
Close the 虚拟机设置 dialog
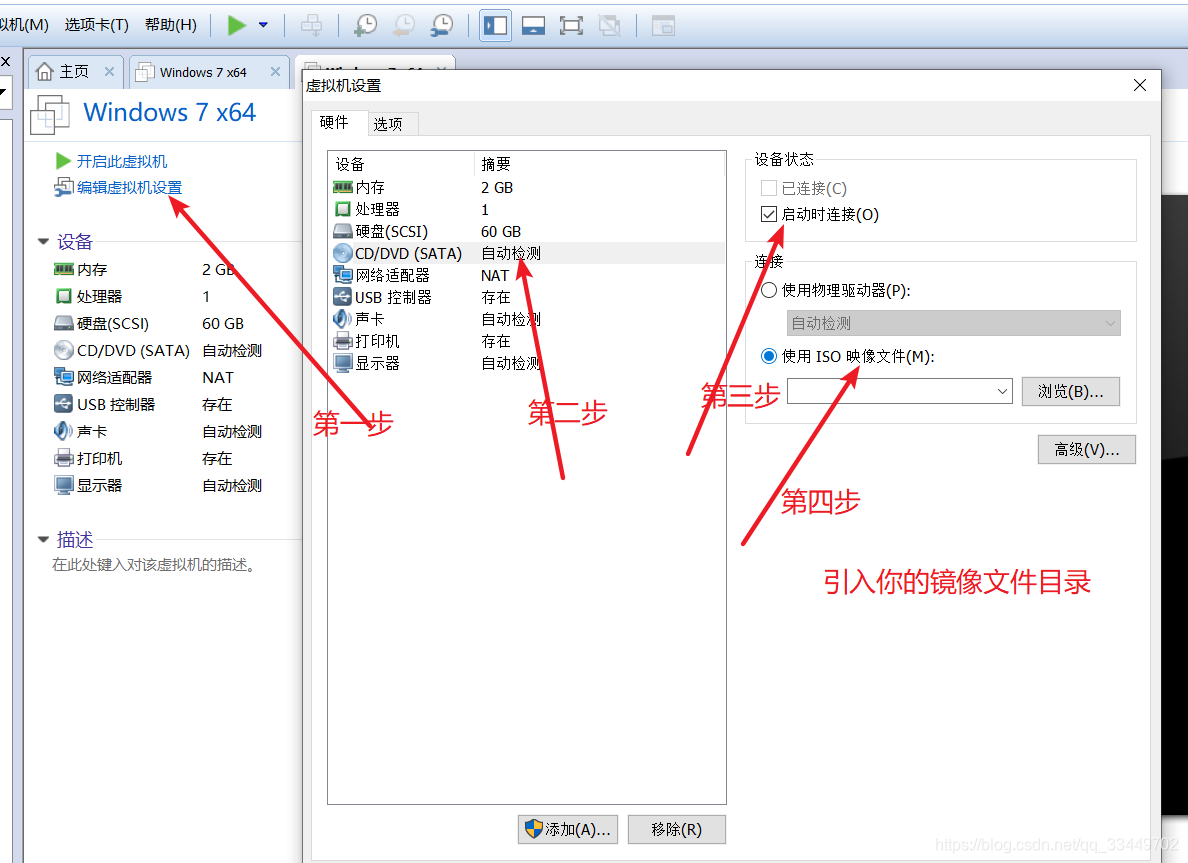coord(1140,85)
